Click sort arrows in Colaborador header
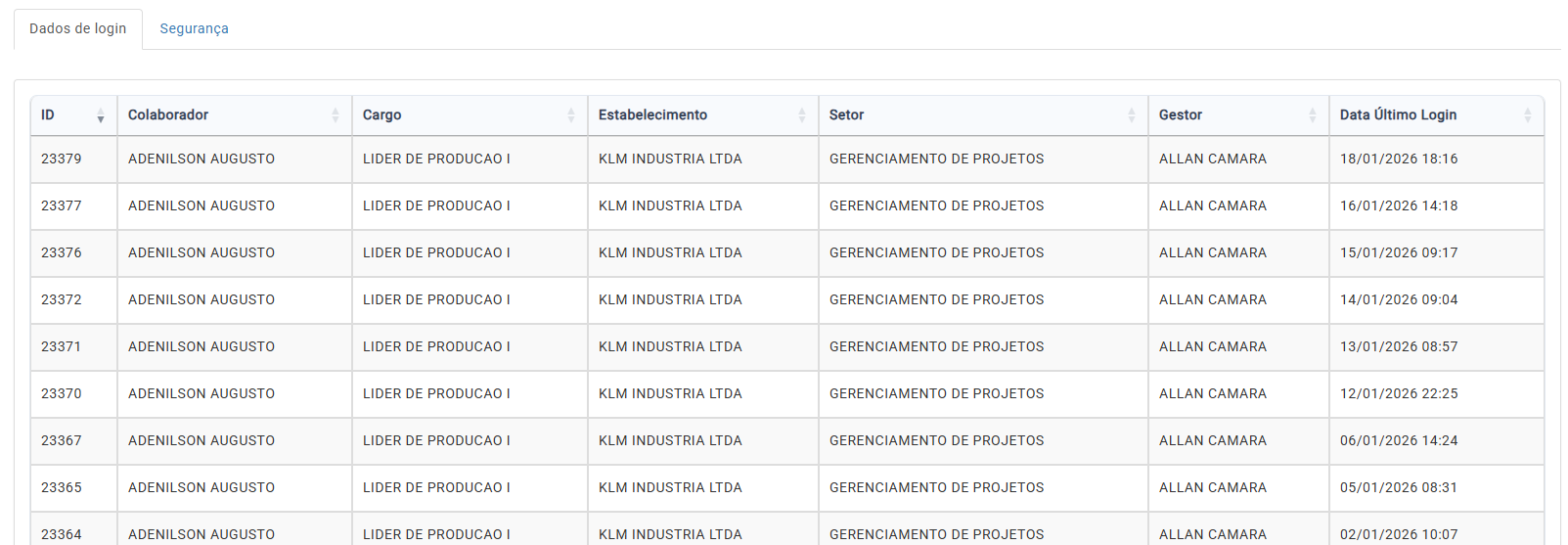 pos(336,115)
